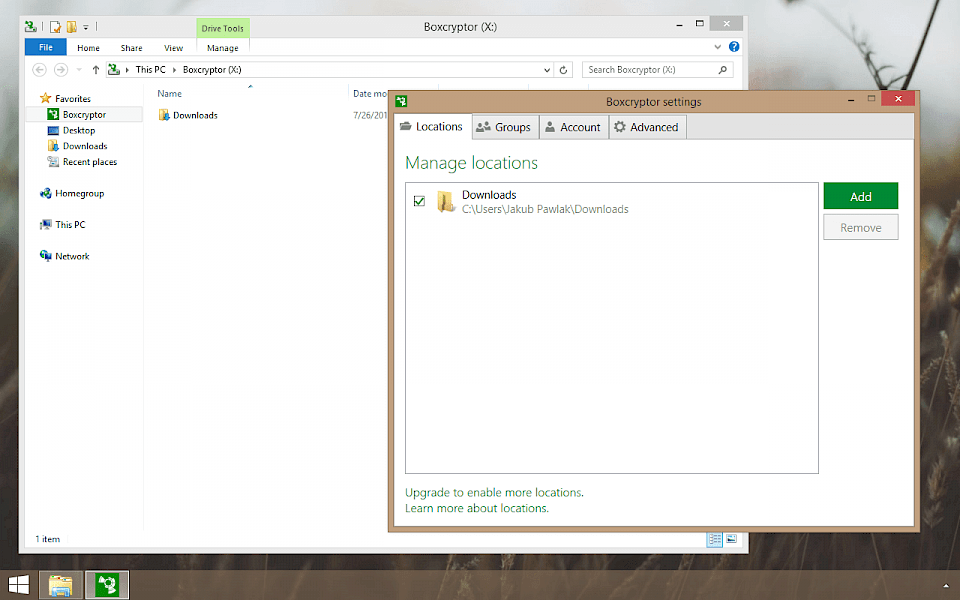Image resolution: width=960 pixels, height=600 pixels.
Task: Maximize the Boxcryptor (X:) Explorer window
Action: [700, 24]
